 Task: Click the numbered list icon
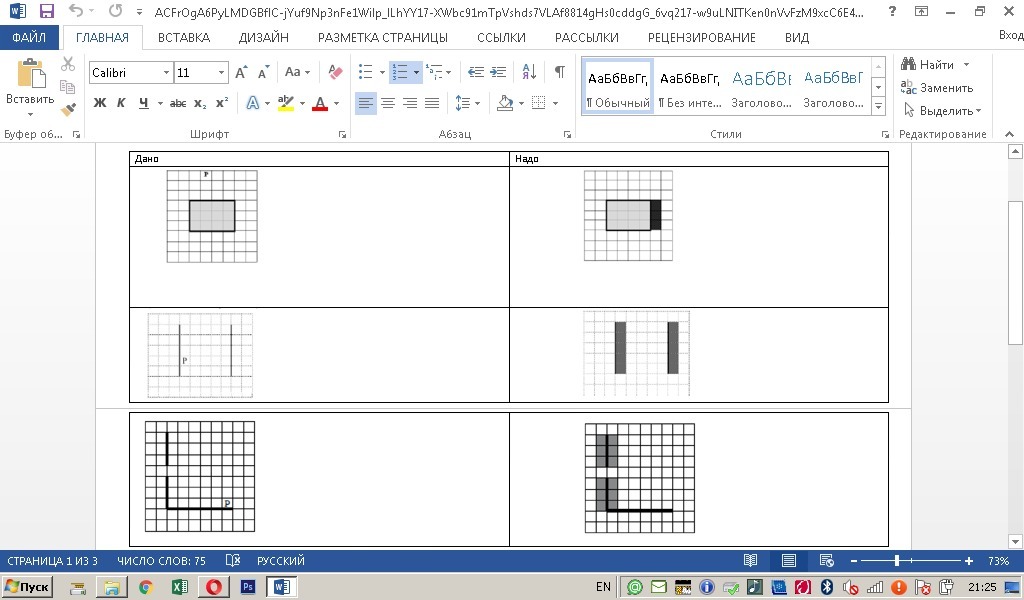[399, 72]
